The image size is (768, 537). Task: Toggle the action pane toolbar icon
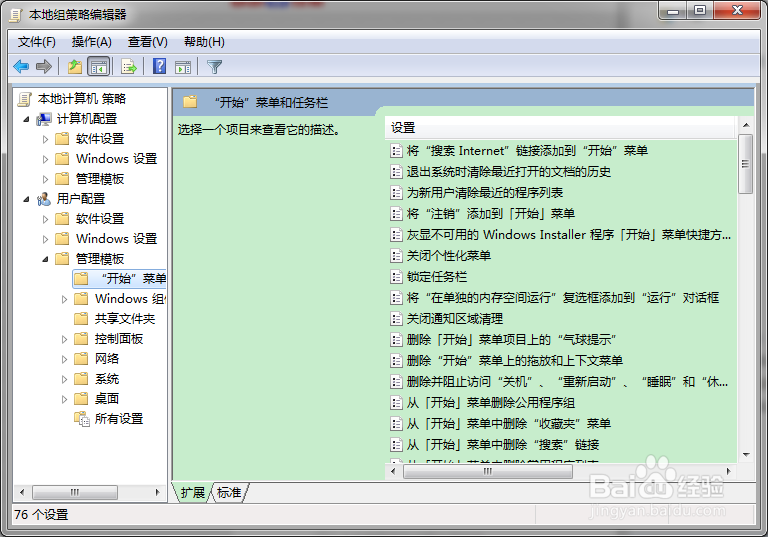click(183, 67)
